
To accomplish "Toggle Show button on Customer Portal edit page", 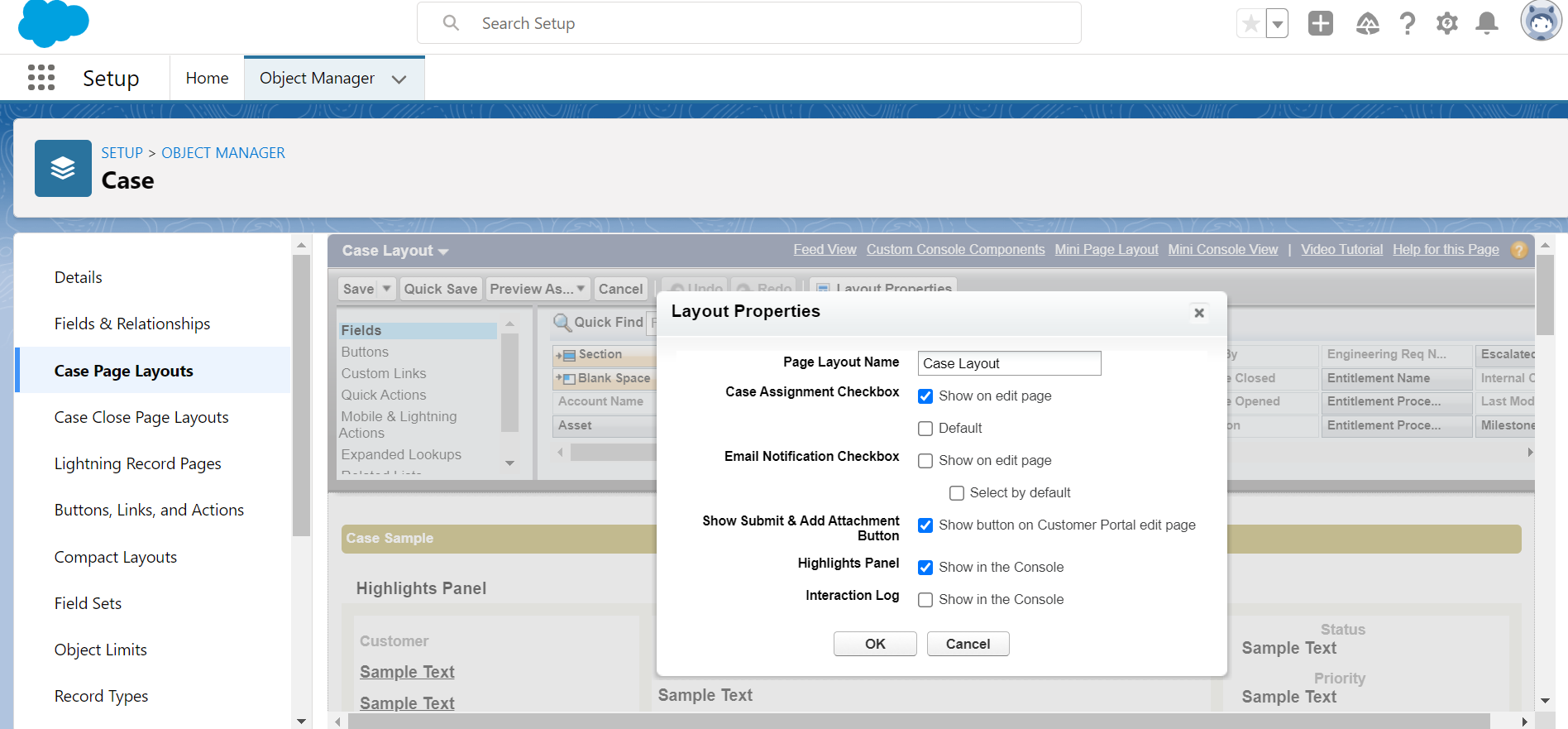I will pos(925,525).
